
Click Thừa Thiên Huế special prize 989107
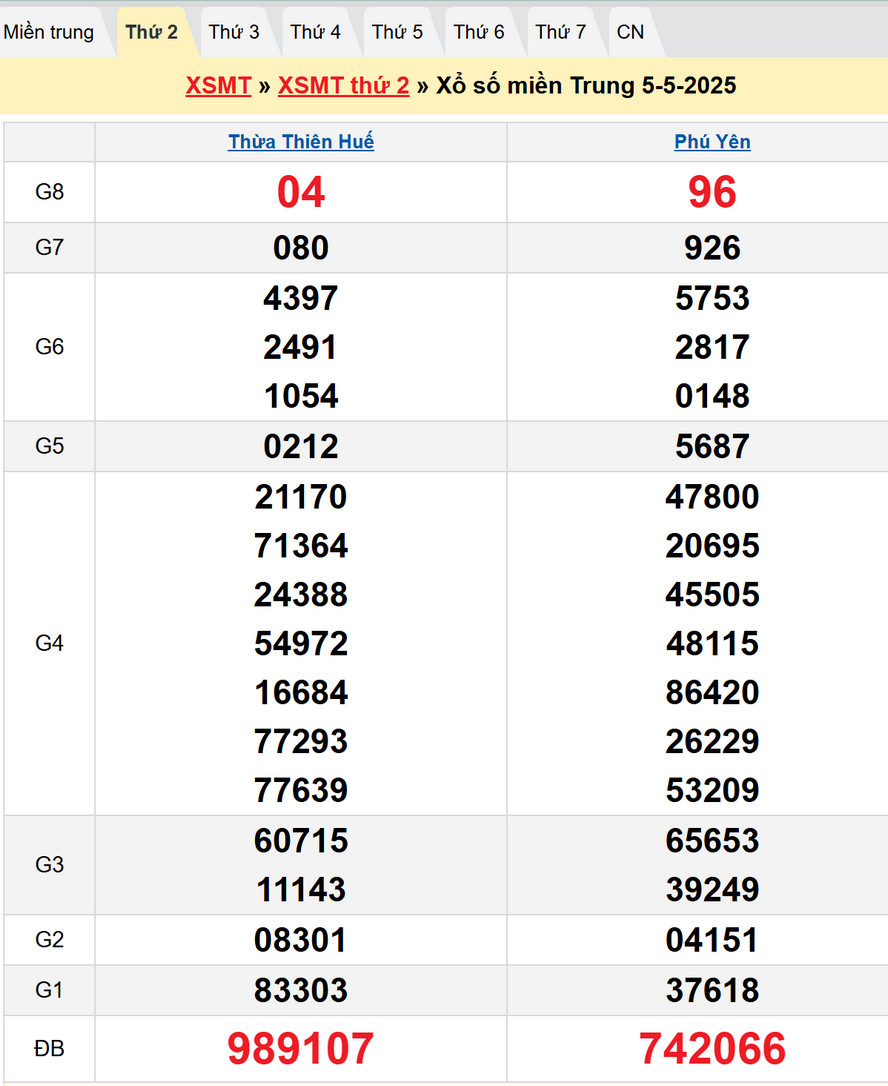(x=301, y=1048)
